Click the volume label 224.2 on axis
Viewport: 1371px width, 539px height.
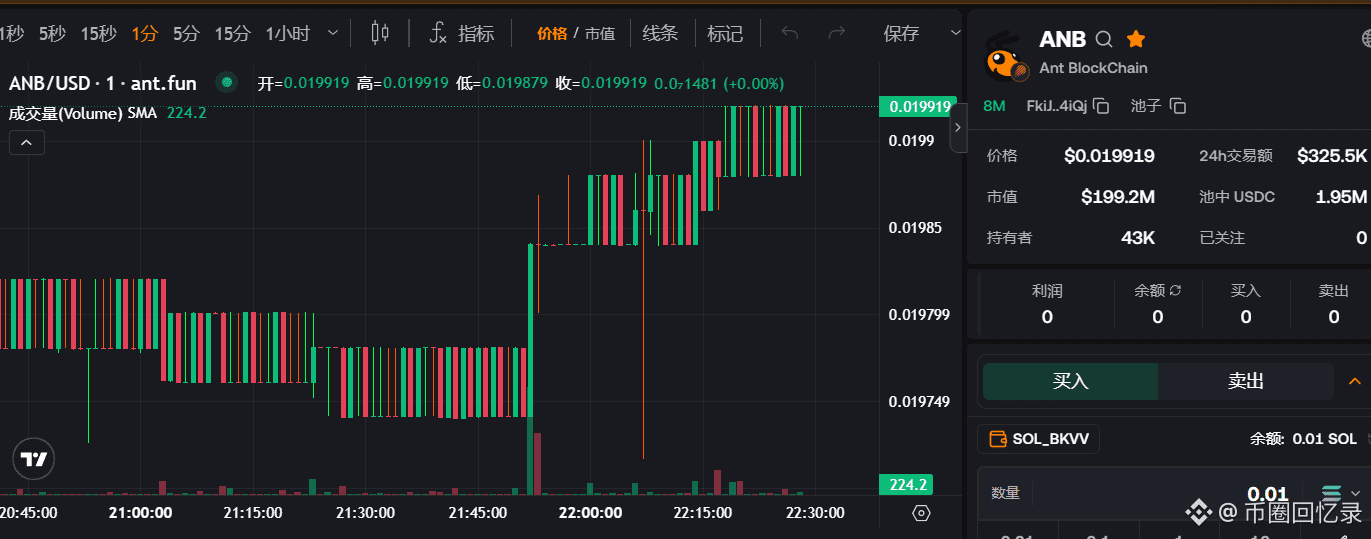[x=906, y=484]
